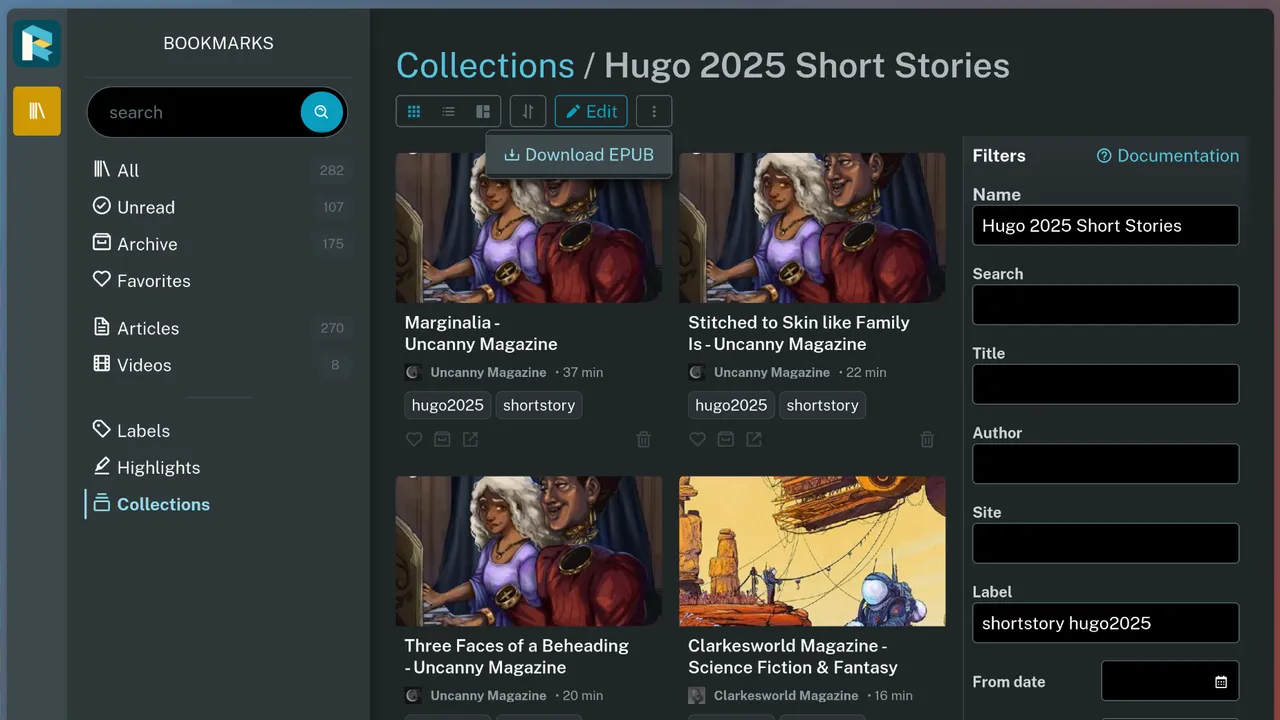Choose Download EPUB from the menu
The height and width of the screenshot is (720, 1280).
click(579, 155)
